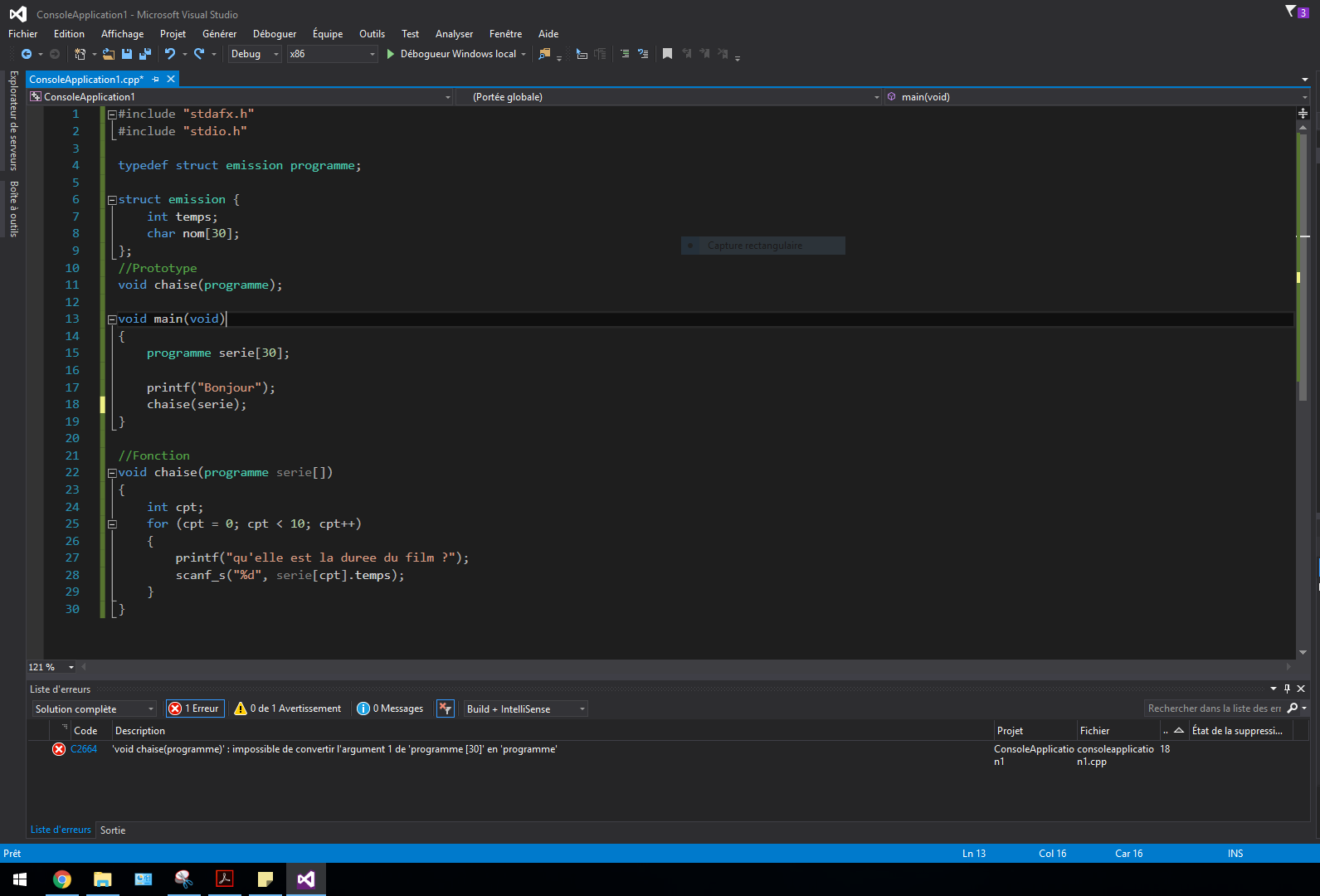Open the Solution complète scope dropdown
Screen dimensions: 1320x896
(95, 709)
